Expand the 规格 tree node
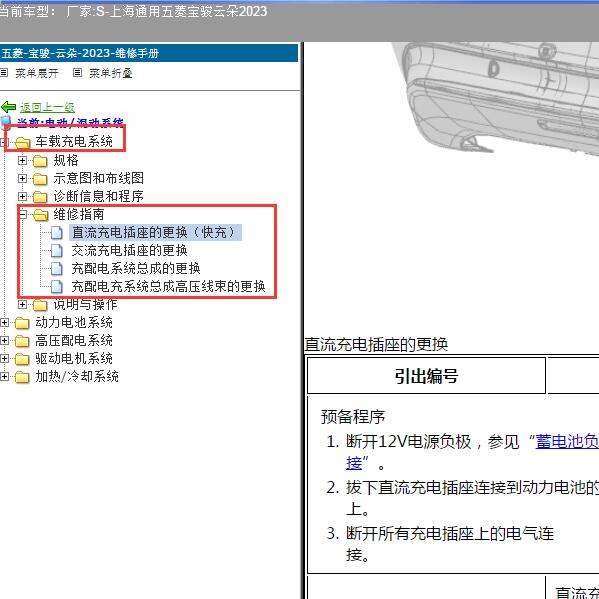 23,160
